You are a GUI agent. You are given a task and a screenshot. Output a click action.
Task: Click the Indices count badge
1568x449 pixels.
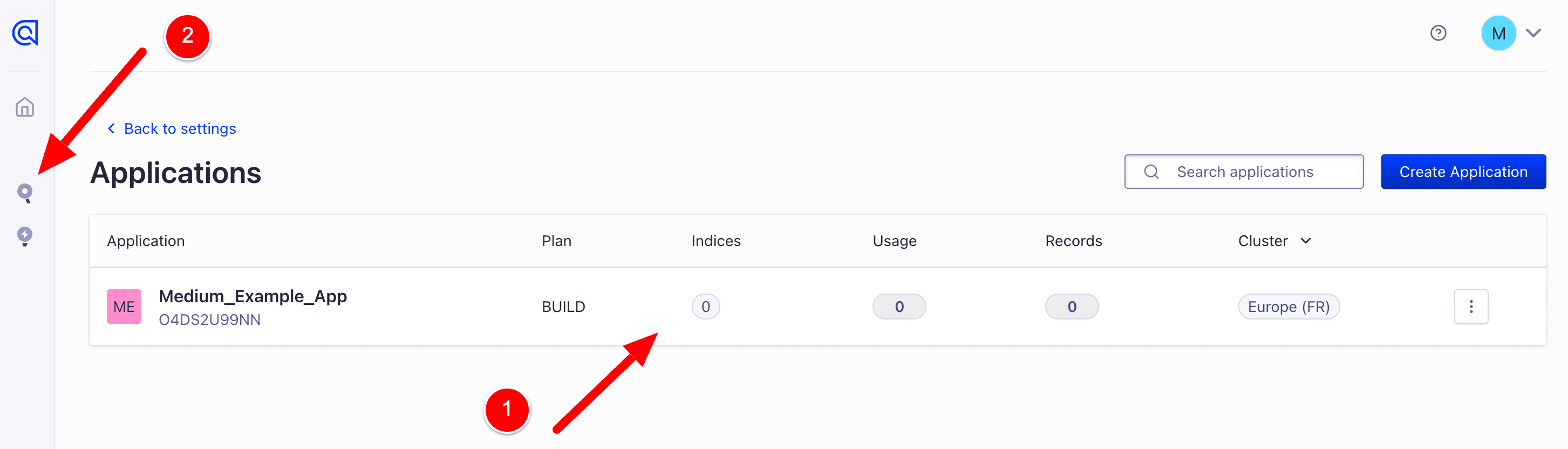coord(705,307)
